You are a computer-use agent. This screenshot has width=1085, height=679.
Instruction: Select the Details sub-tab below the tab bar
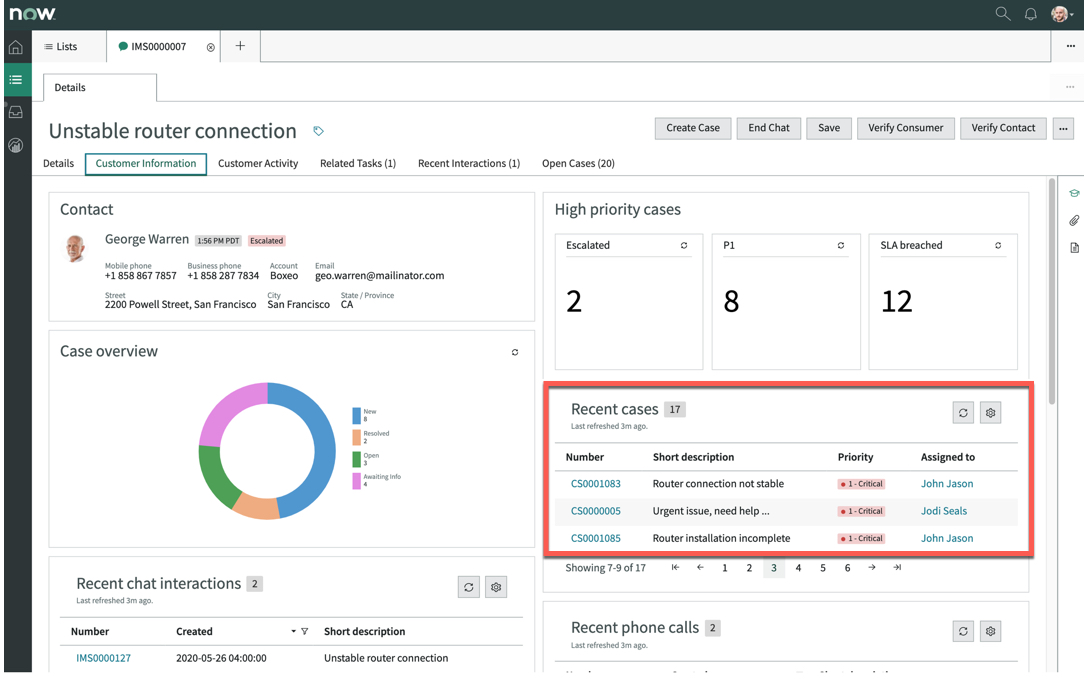(100, 87)
